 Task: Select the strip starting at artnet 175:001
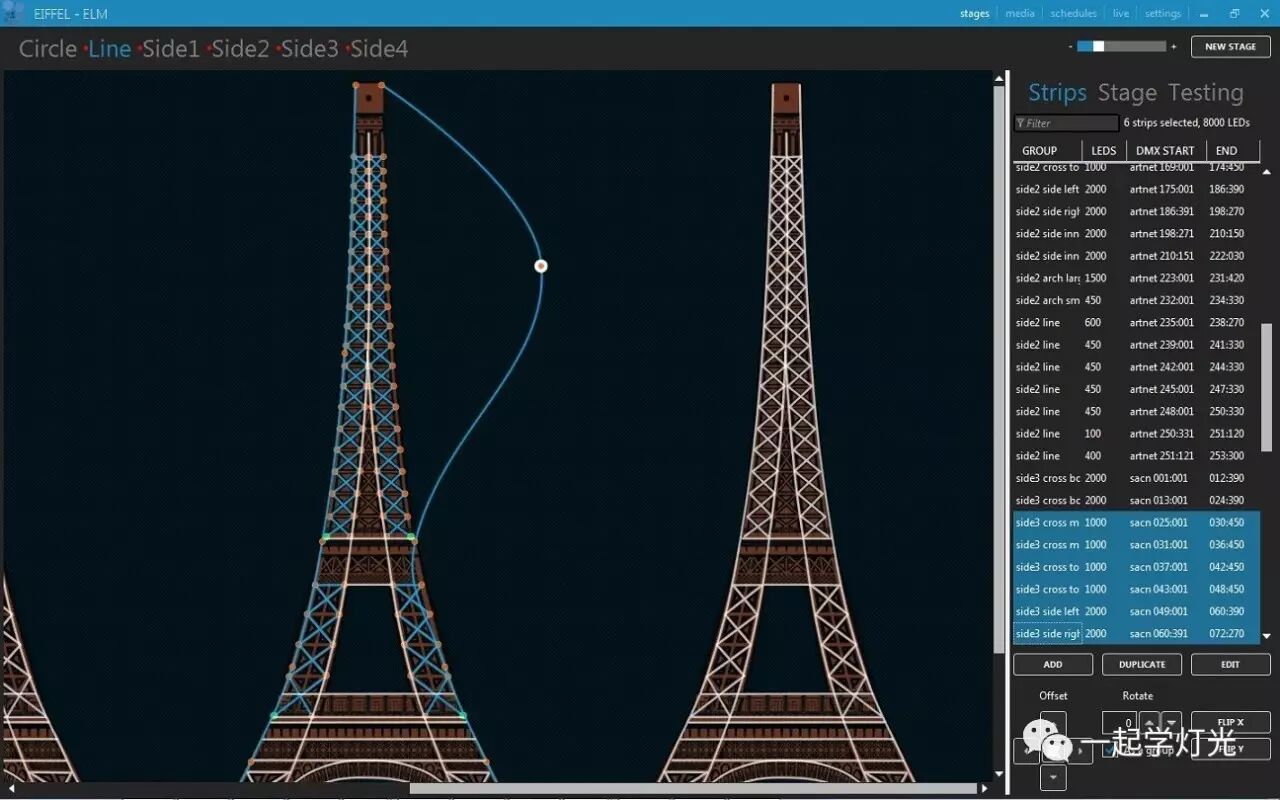[1136, 189]
